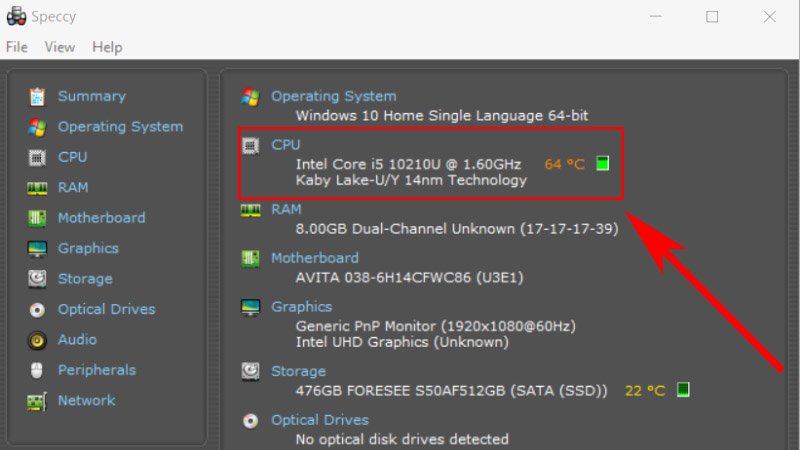Select Storage in the sidebar

85,279
